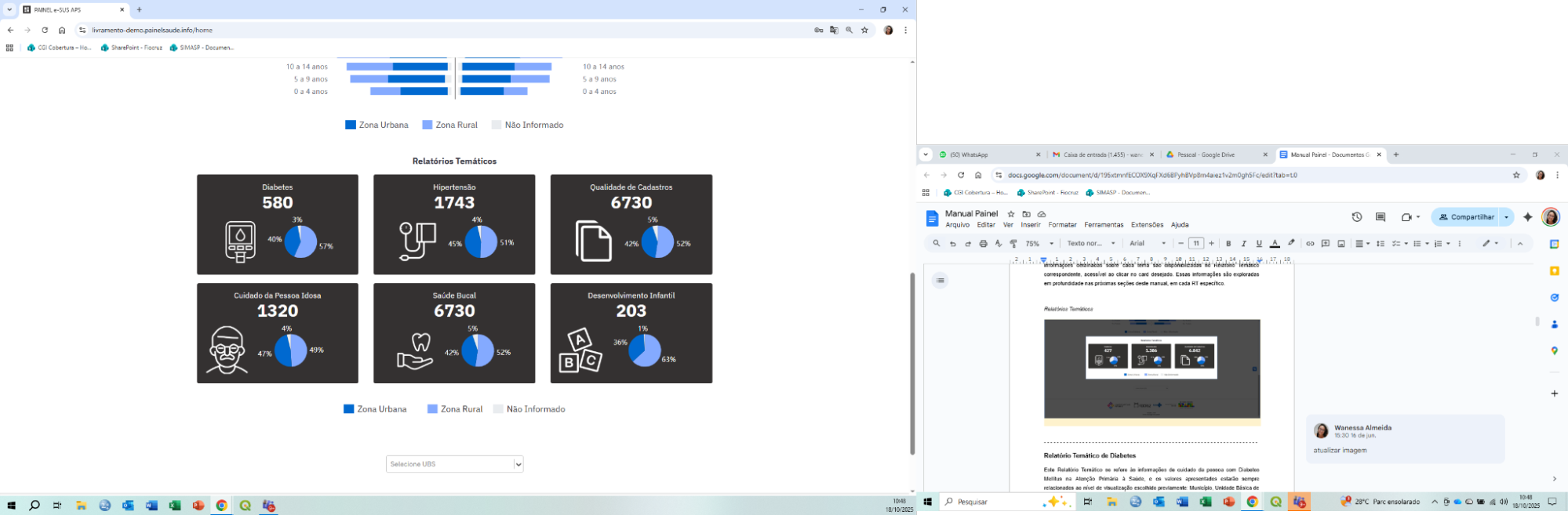Viewport: 1568px width, 515px height.
Task: Open version history clock icon in Docs
Action: click(1357, 217)
